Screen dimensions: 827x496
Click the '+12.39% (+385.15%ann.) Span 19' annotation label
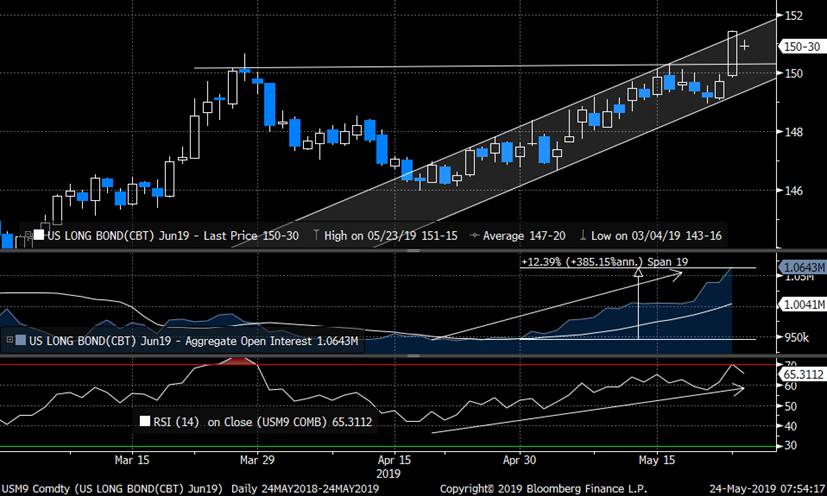click(604, 262)
